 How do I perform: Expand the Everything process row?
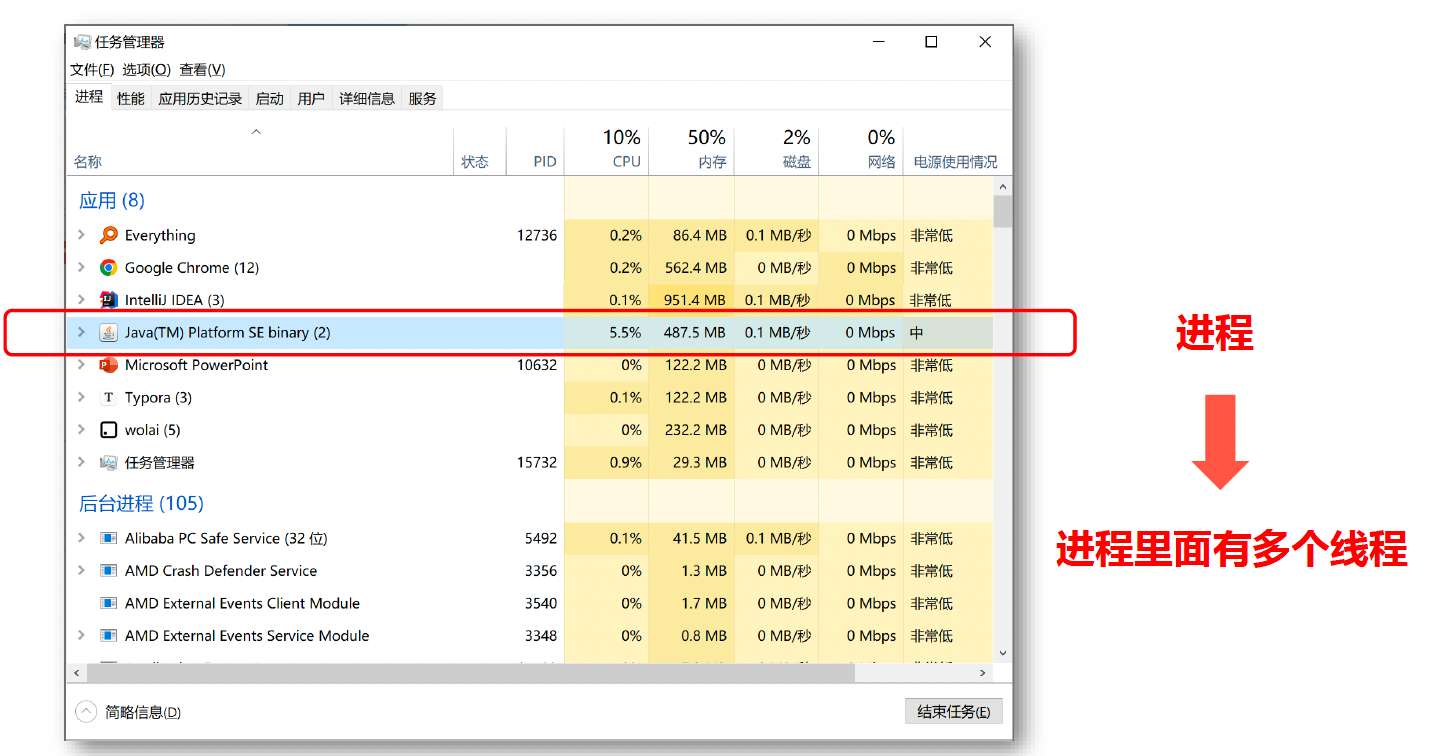pos(81,235)
